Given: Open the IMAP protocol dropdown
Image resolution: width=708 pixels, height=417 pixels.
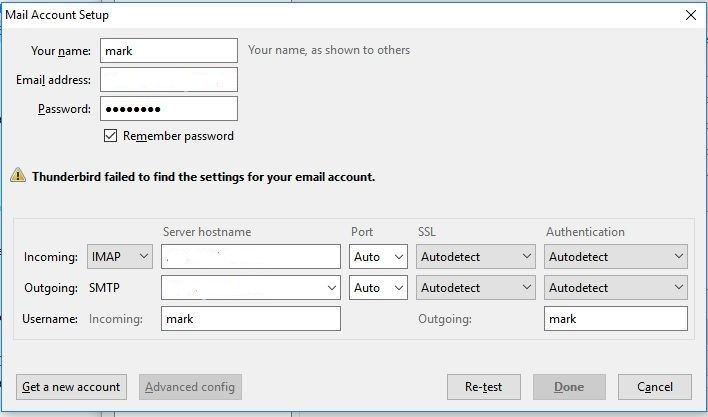Looking at the screenshot, I should point(120,257).
